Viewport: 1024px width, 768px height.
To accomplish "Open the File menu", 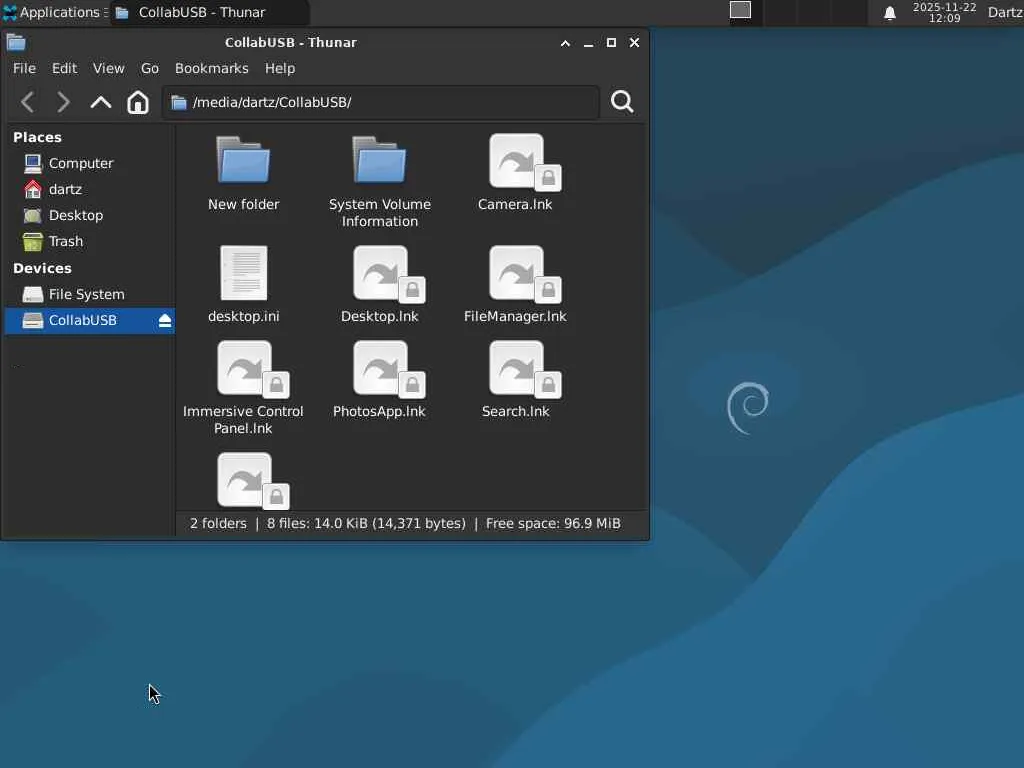I will click(x=24, y=69).
